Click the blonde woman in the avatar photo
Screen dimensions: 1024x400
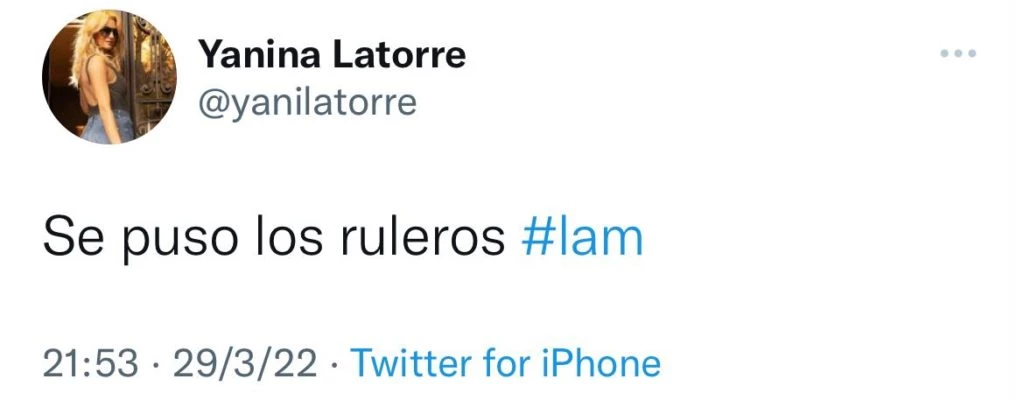pos(101,75)
